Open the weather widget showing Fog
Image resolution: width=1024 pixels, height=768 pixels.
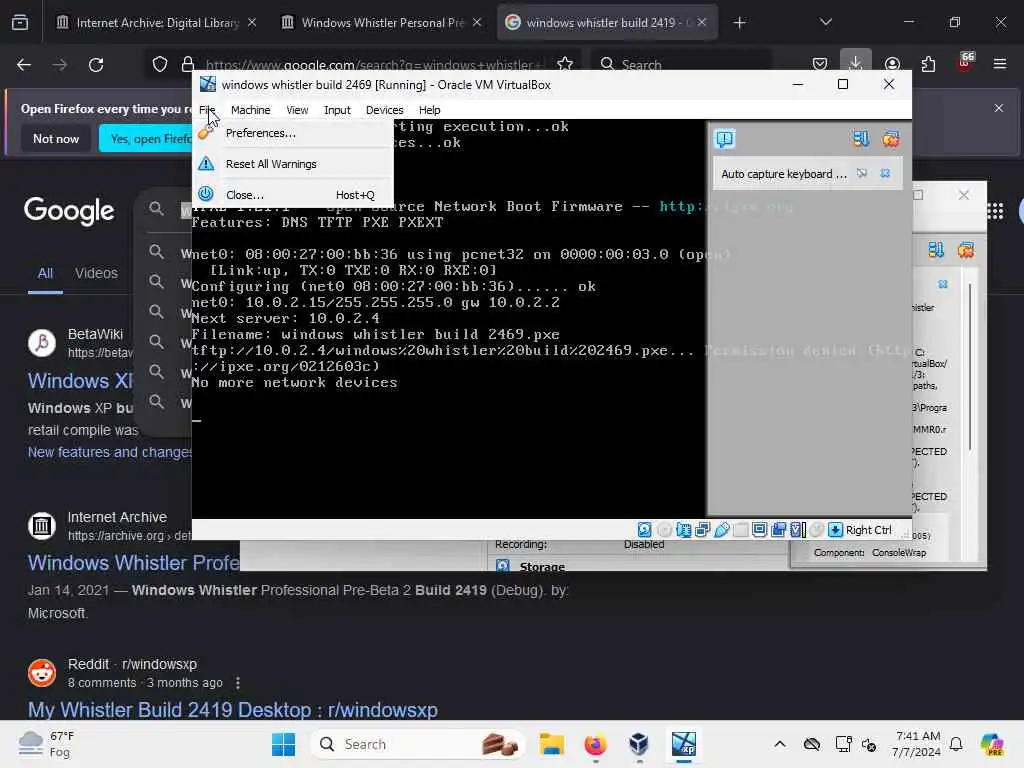click(47, 744)
